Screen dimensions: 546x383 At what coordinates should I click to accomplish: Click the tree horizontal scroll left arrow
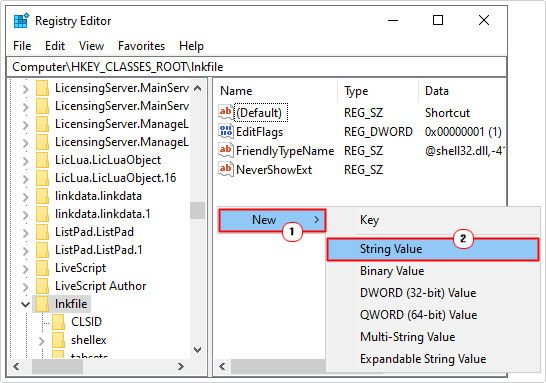(16, 366)
